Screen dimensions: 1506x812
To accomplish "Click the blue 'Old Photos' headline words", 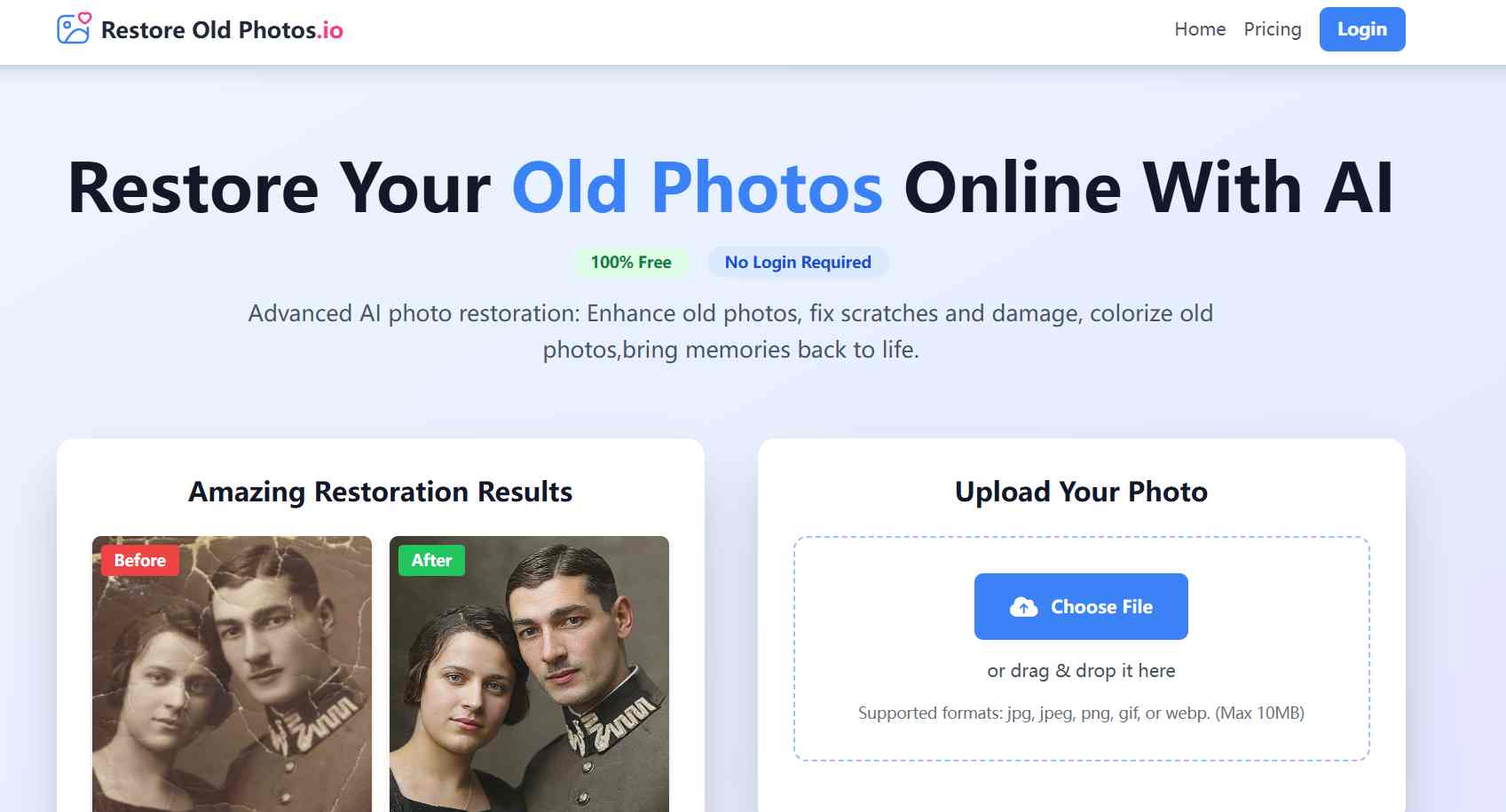I will [697, 188].
